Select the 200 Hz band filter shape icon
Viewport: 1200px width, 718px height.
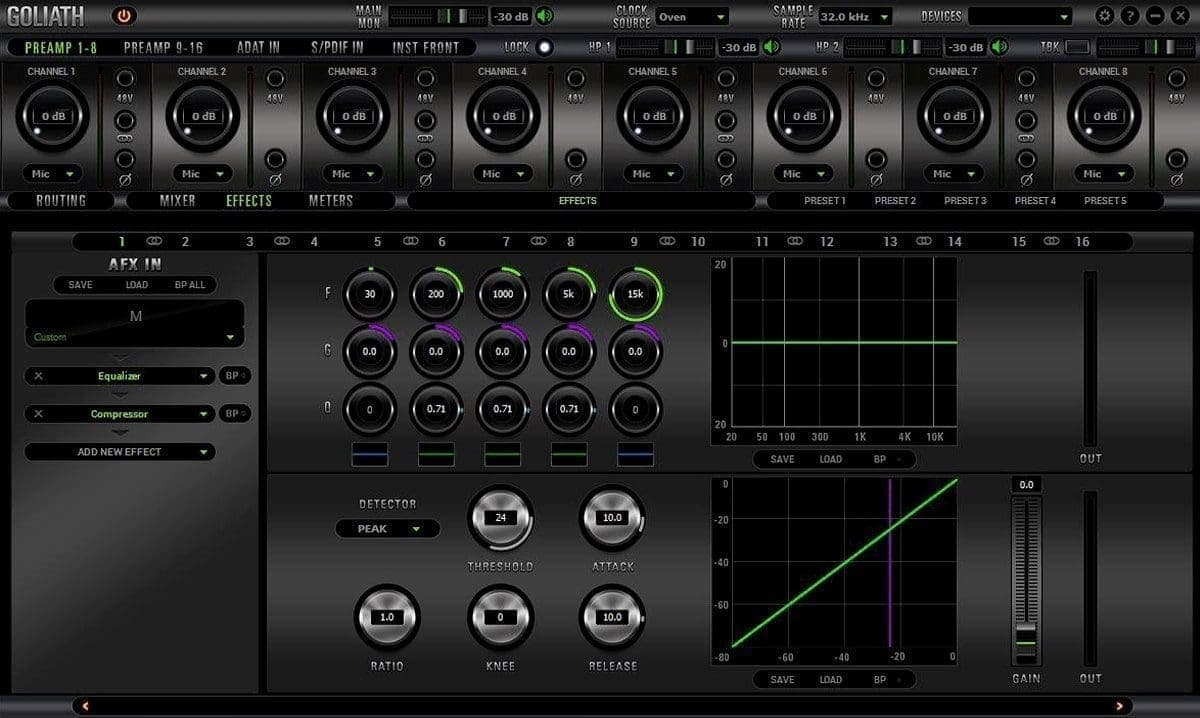pyautogui.click(x=436, y=454)
